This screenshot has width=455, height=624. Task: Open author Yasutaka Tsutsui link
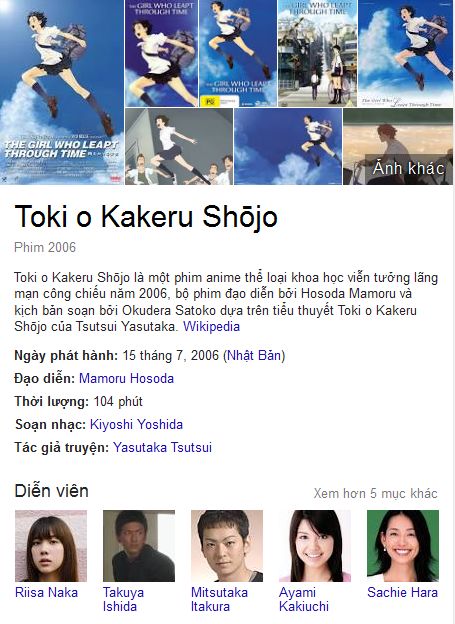(x=162, y=448)
